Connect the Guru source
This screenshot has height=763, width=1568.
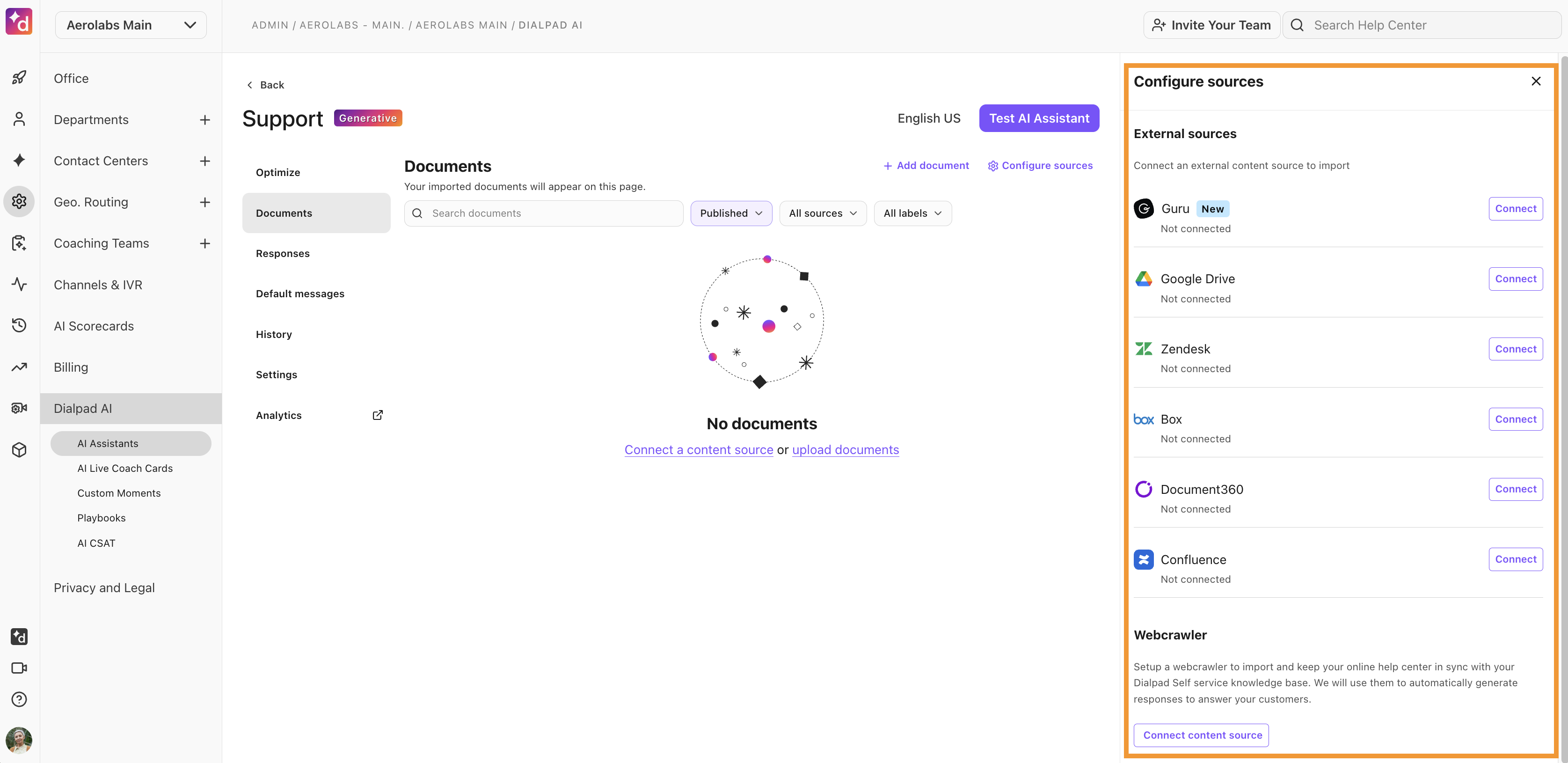pos(1516,209)
